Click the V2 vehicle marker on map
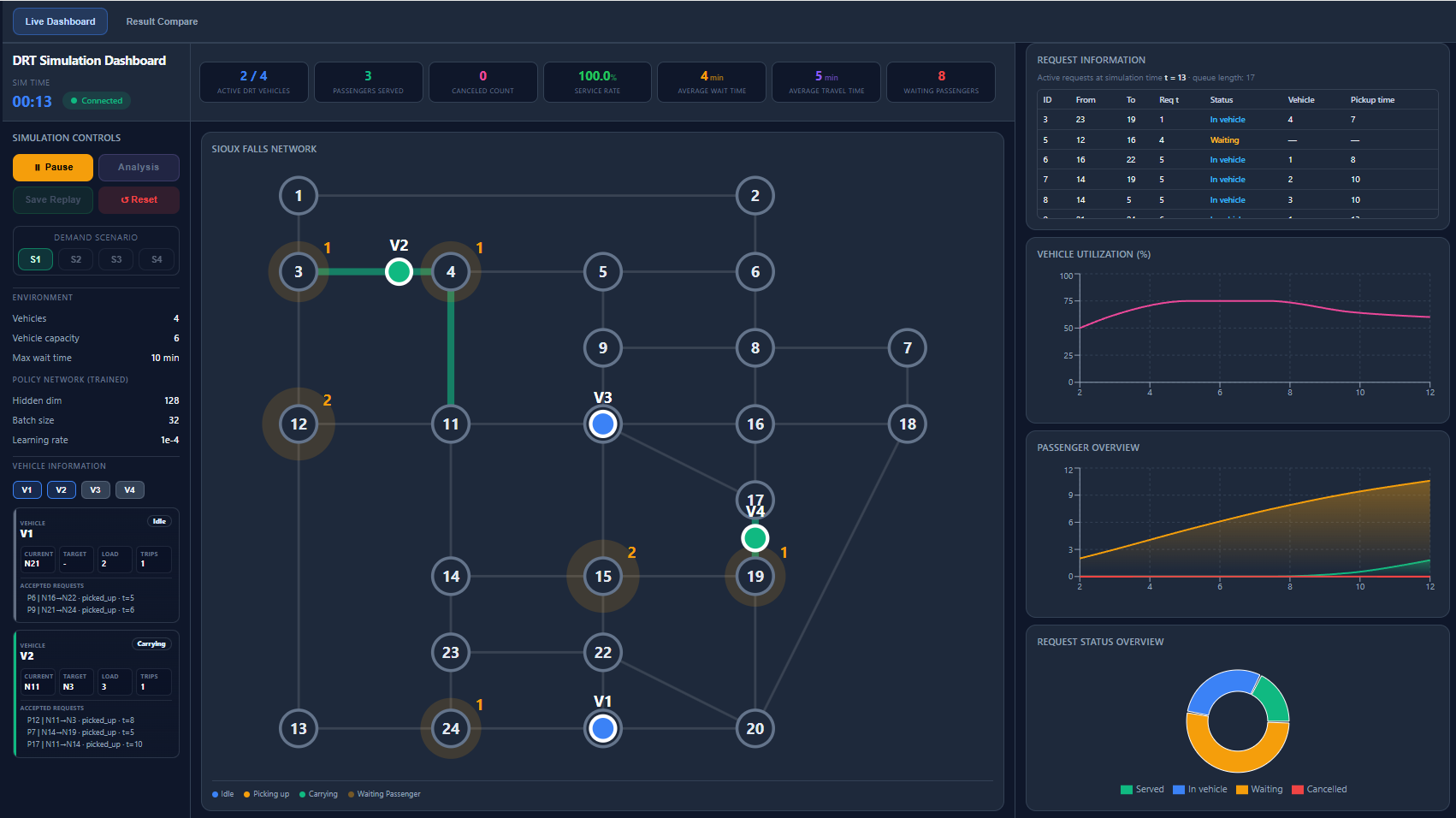The width and height of the screenshot is (1456, 818). pos(399,272)
